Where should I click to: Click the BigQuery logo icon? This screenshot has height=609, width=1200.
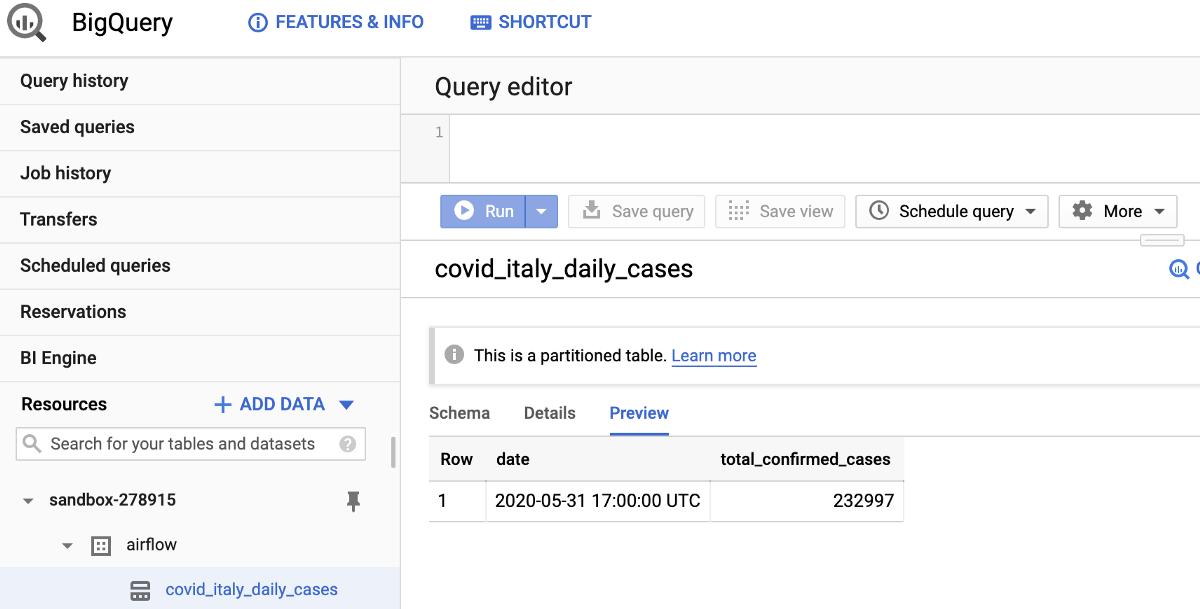tap(25, 21)
